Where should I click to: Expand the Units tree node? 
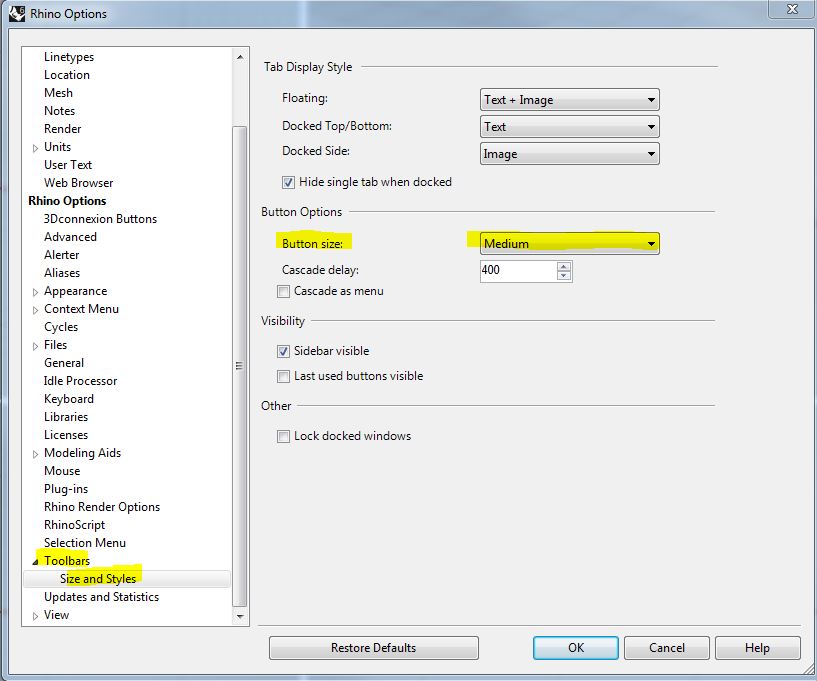point(35,148)
